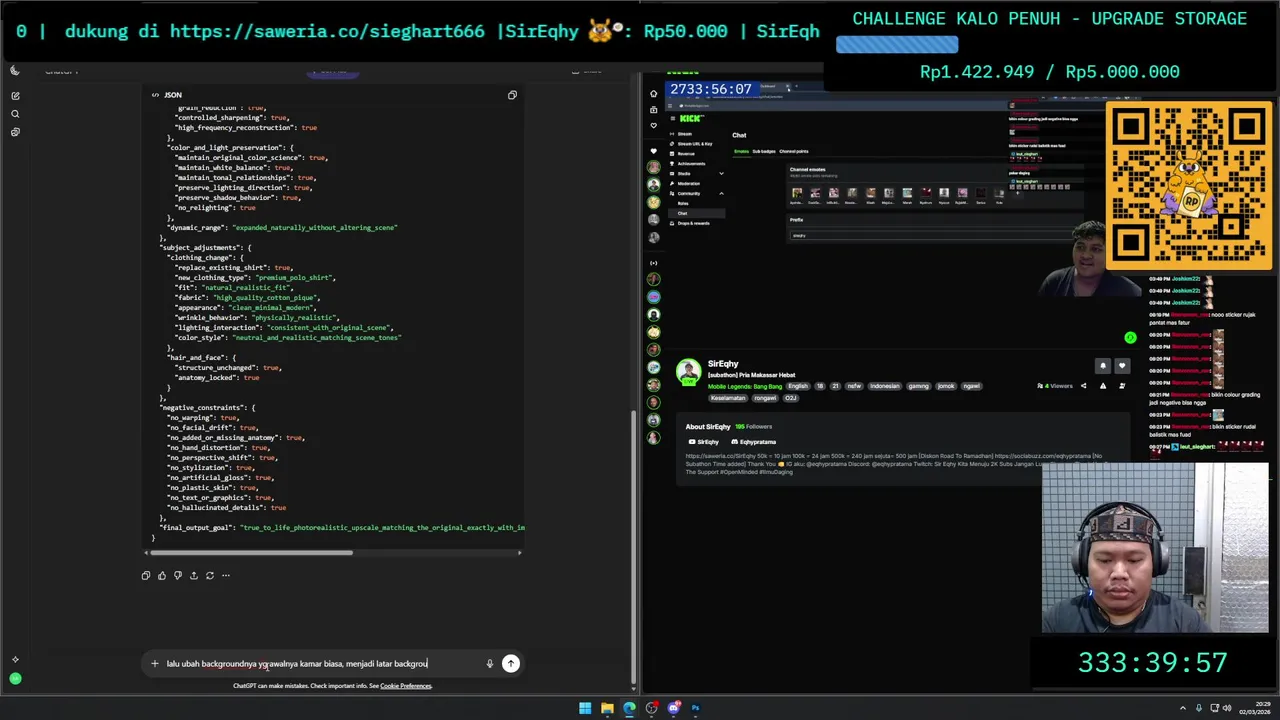
Task: Expand the Studio section chevron
Action: pyautogui.click(x=721, y=174)
